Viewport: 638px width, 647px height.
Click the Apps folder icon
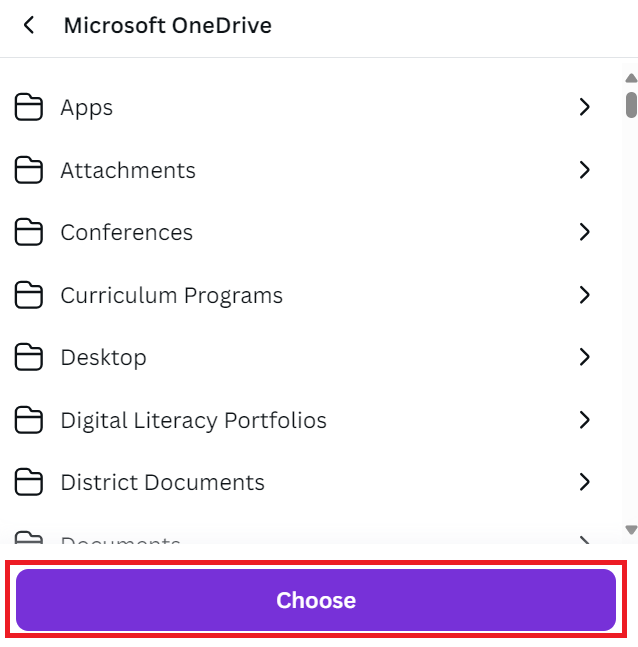[28, 107]
